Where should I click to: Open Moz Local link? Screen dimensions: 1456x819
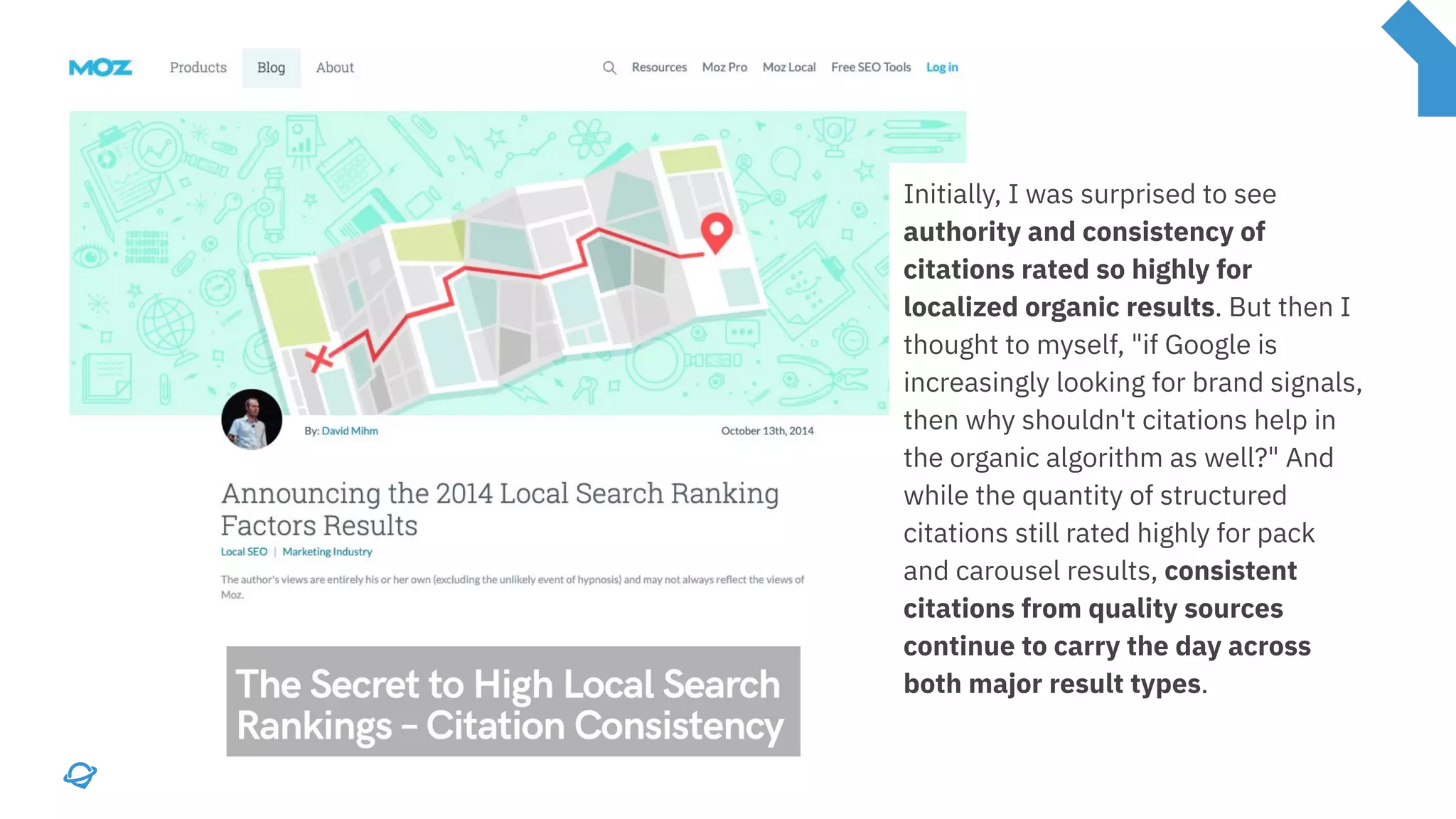point(789,68)
